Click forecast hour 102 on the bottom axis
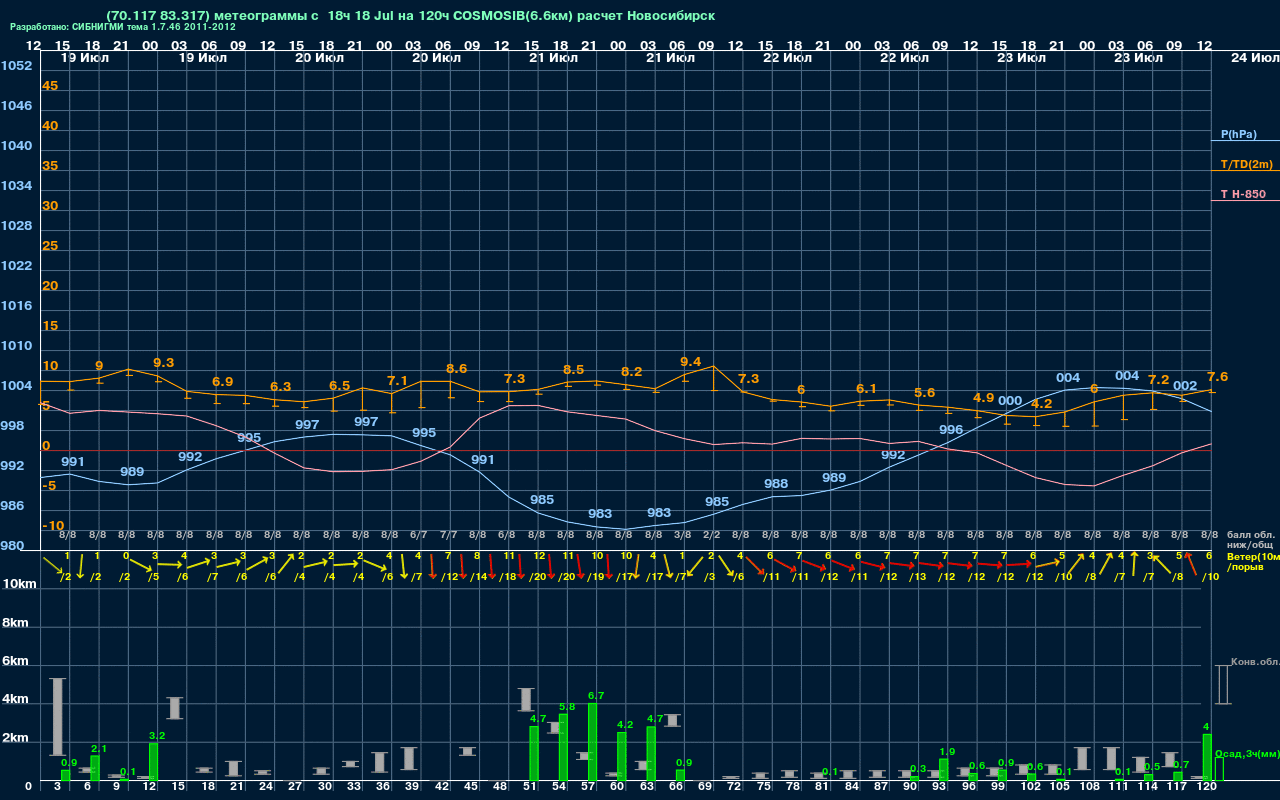This screenshot has width=1280, height=800. point(1030,788)
